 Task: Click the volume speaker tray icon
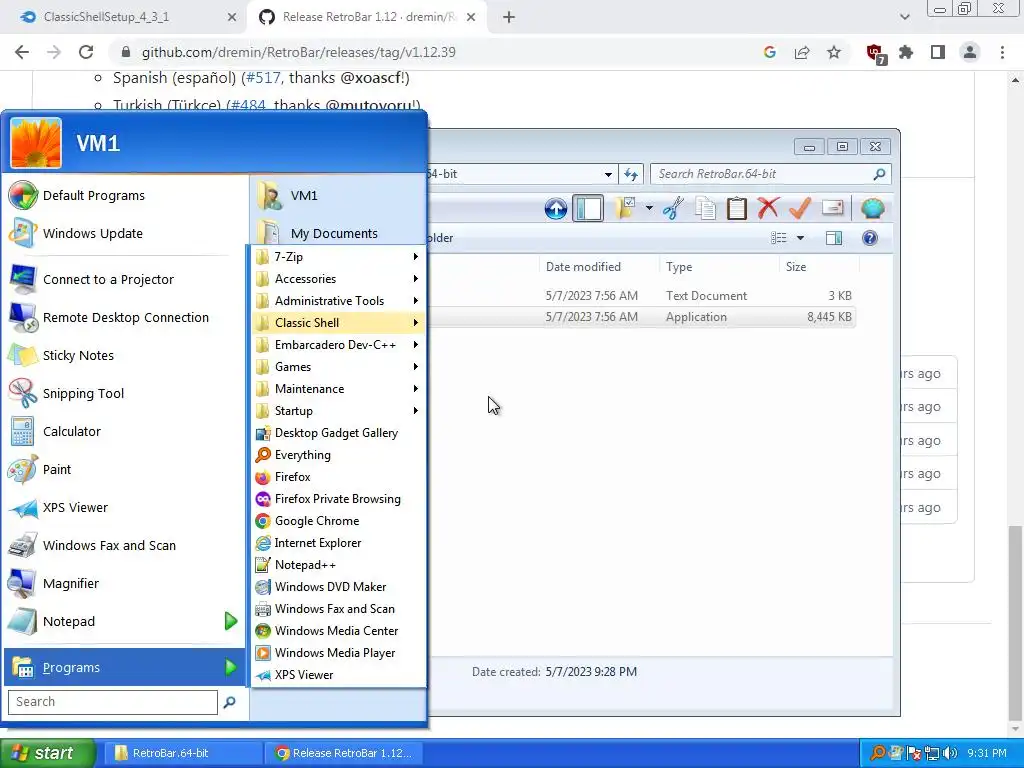tap(950, 754)
